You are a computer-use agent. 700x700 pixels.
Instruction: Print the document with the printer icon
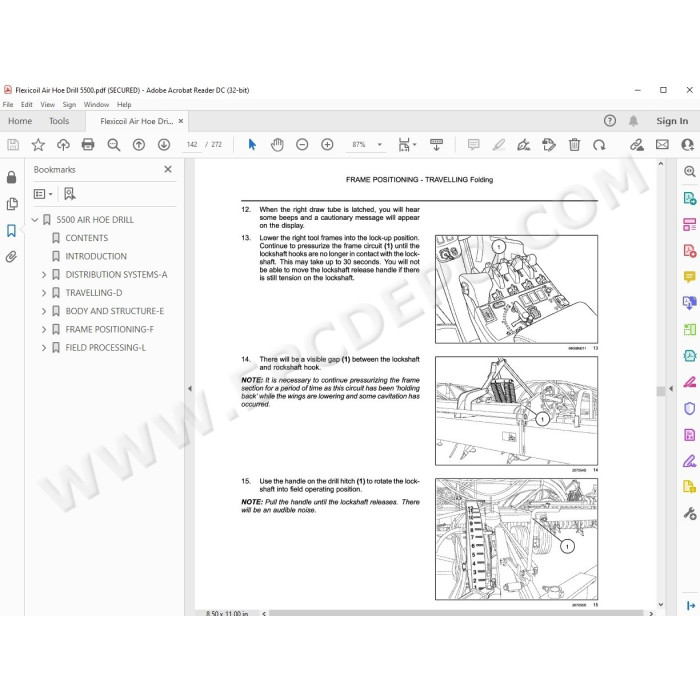click(x=88, y=145)
